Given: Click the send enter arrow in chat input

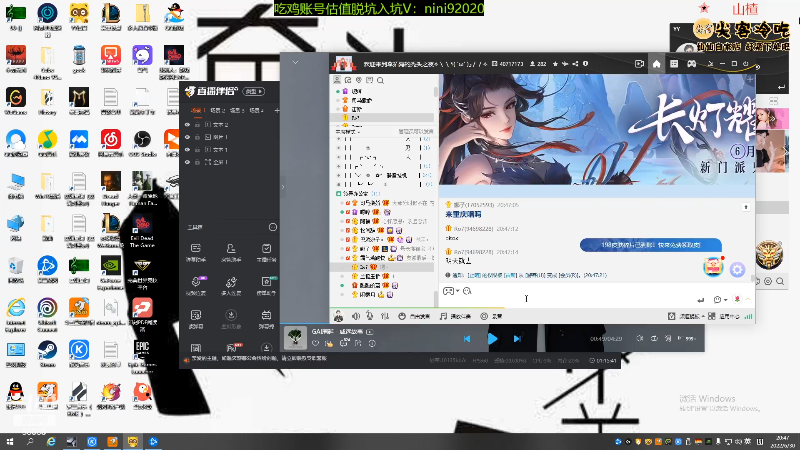Looking at the screenshot, I should [x=701, y=299].
